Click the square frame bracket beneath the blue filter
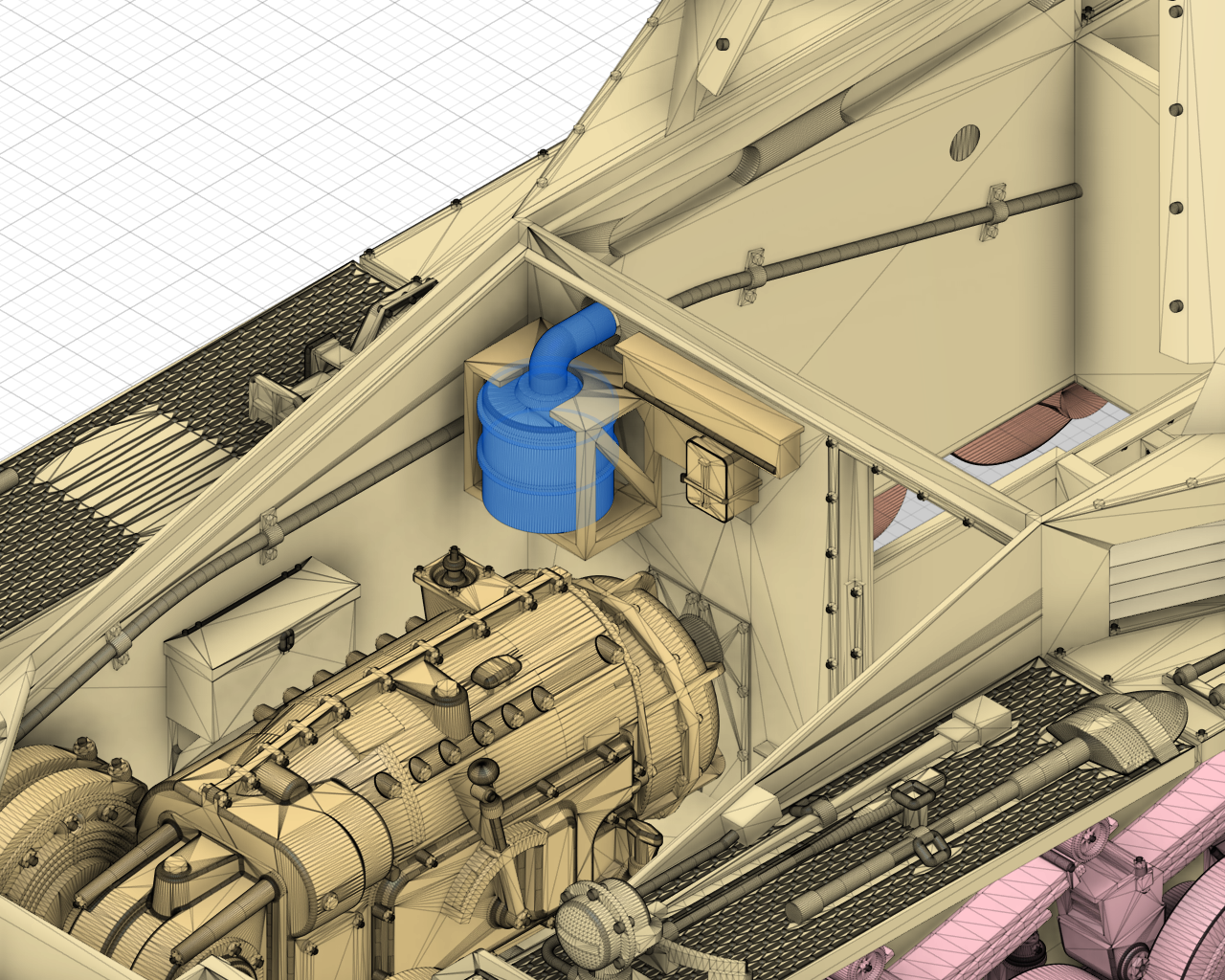1225x980 pixels. 593,534
